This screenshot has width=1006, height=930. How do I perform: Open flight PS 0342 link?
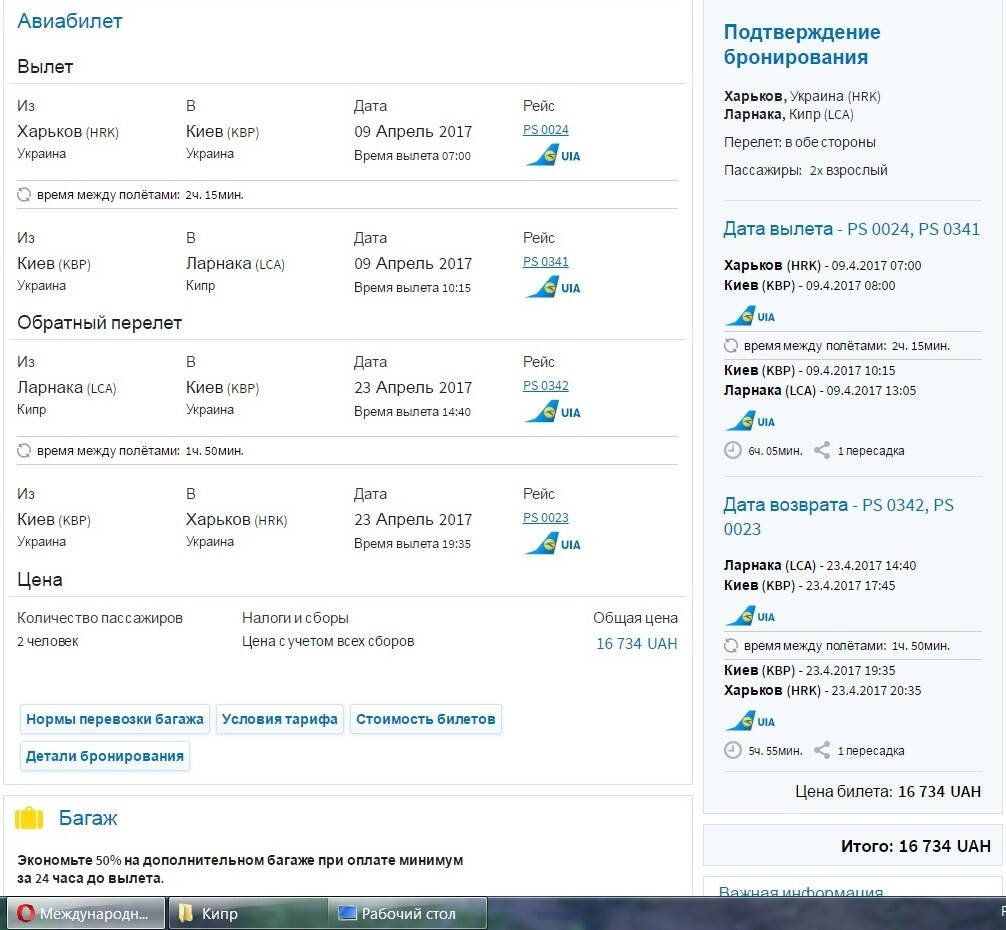point(545,386)
